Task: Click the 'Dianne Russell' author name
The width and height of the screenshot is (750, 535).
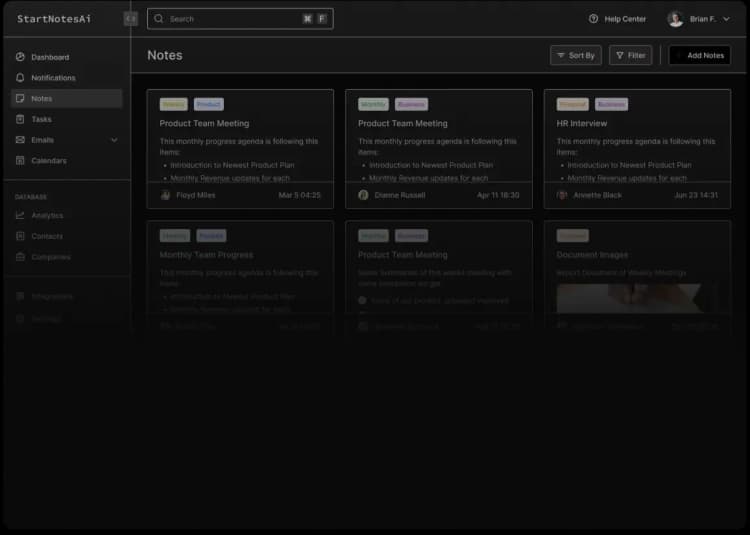Action: click(400, 195)
